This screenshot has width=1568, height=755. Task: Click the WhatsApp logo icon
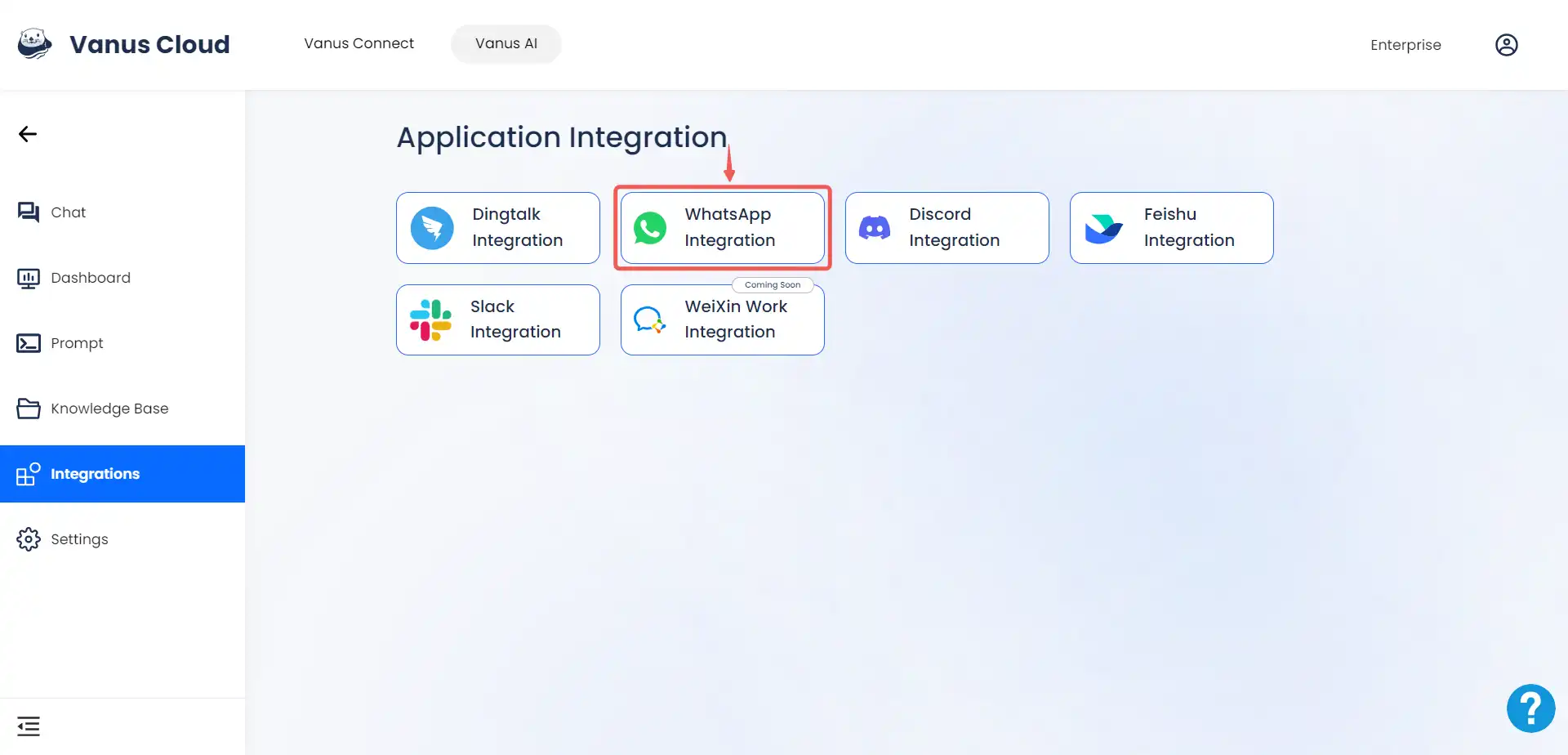650,228
